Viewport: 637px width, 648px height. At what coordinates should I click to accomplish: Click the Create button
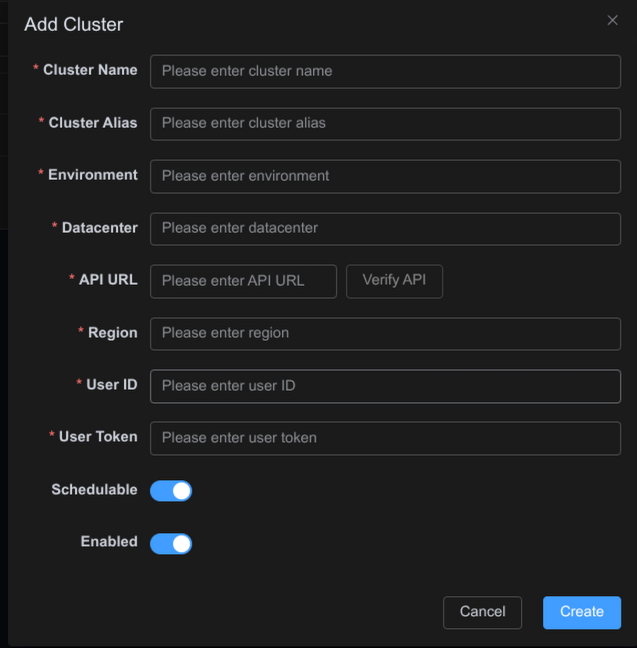click(x=582, y=612)
